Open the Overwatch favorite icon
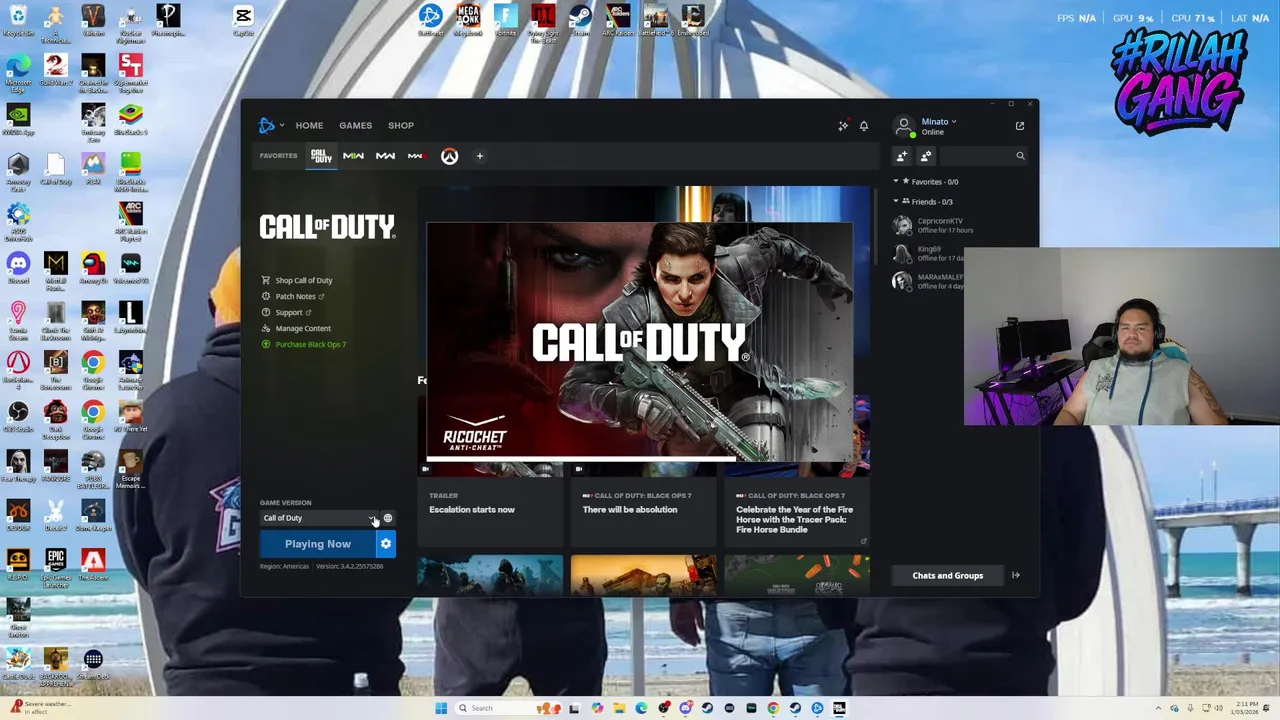Image resolution: width=1280 pixels, height=720 pixels. [449, 156]
